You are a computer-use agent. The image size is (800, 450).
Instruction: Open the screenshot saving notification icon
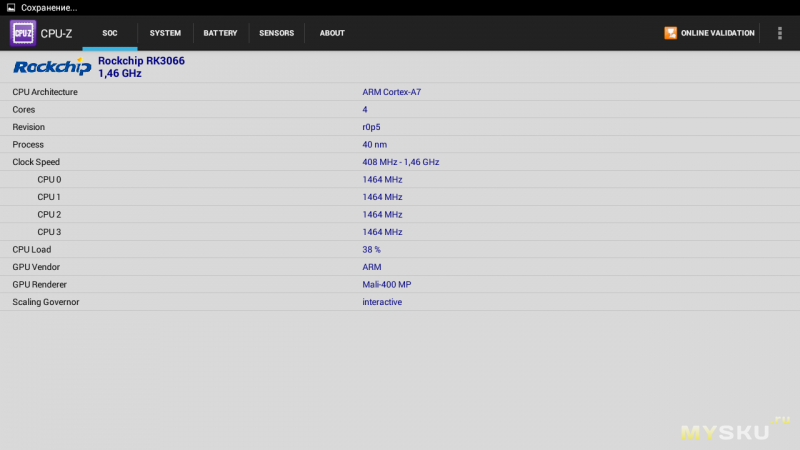[x=11, y=8]
